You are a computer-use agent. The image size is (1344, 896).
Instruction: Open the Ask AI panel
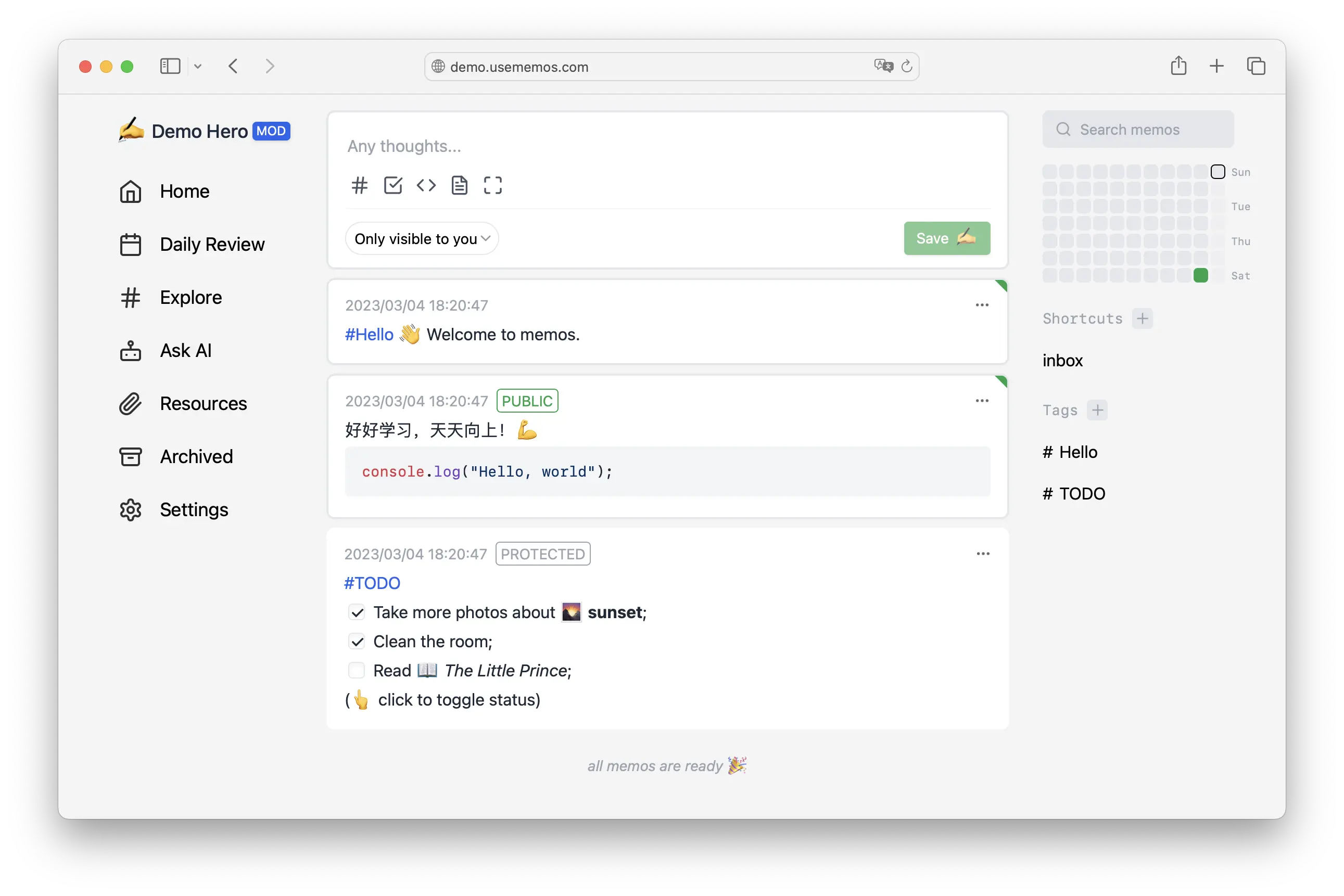click(185, 350)
